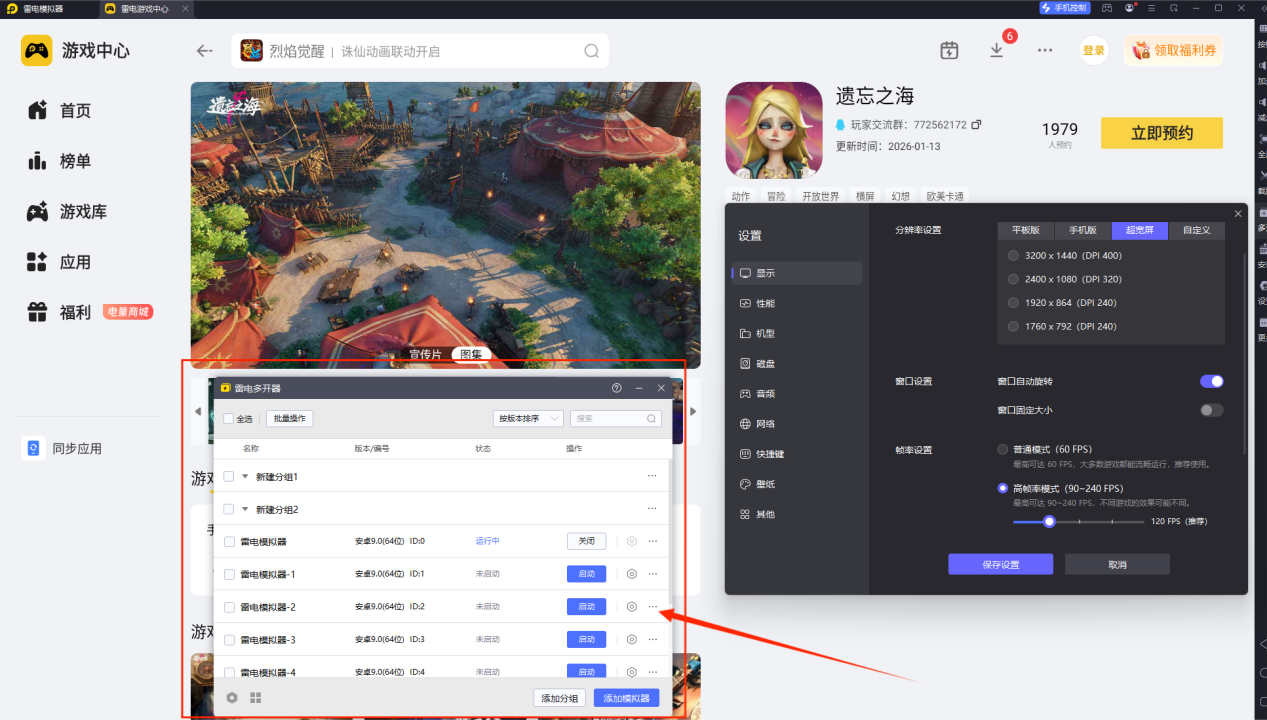Open more options for 雷电模拟器-2 row
The width and height of the screenshot is (1267, 720).
[x=653, y=607]
